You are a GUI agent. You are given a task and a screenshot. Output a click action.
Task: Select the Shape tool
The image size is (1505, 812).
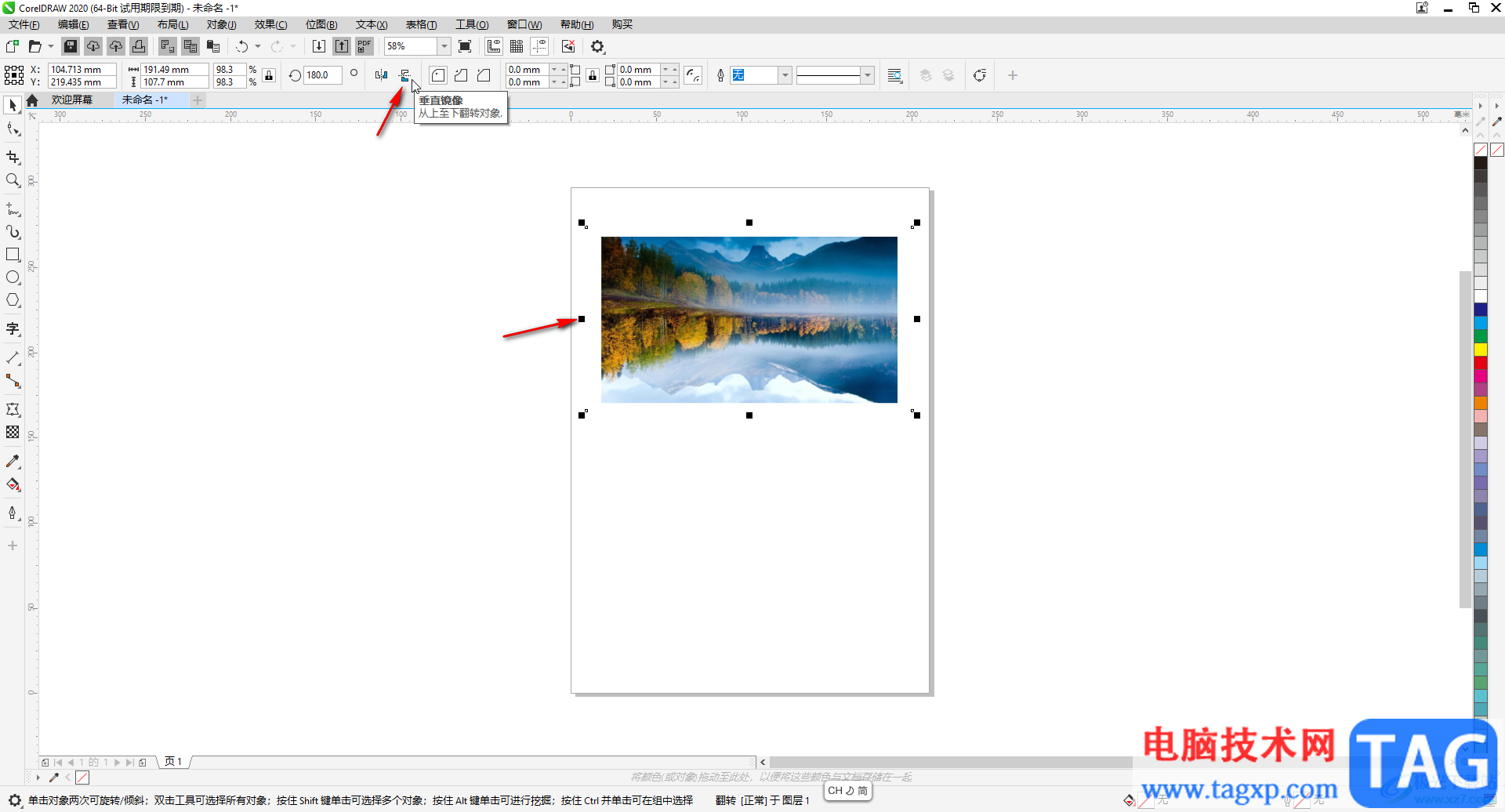pyautogui.click(x=13, y=129)
